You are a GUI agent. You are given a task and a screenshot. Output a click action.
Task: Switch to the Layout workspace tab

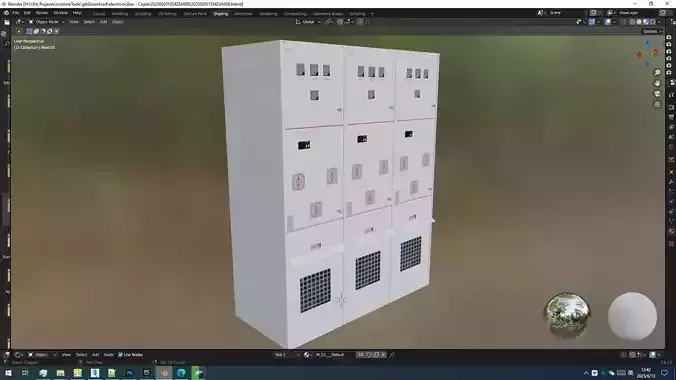point(99,14)
